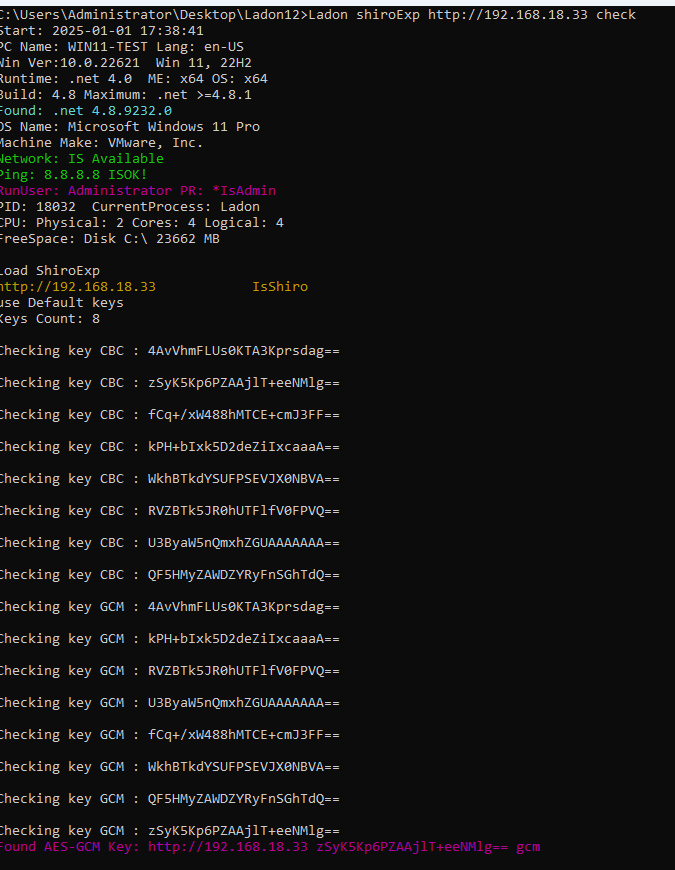
Task: Click the 'Keys Count: 8' line
Action: tap(48, 319)
